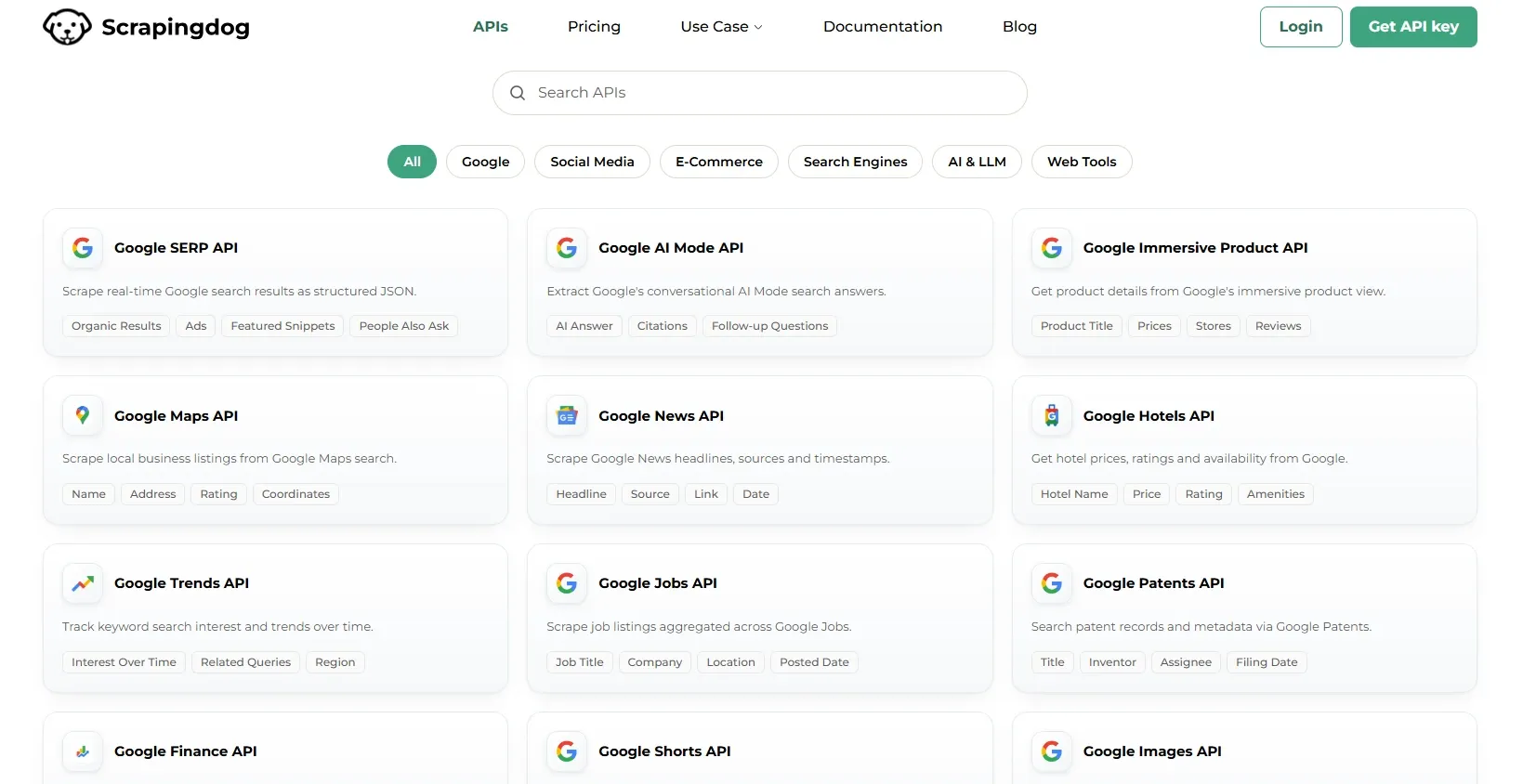Click the Product Title tag
Screen dimensions: 1536x784
(1077, 326)
